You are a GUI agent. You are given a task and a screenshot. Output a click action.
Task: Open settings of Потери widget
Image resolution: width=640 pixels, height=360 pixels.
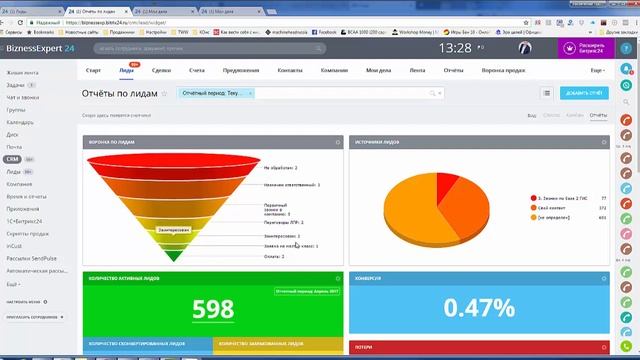(x=604, y=347)
